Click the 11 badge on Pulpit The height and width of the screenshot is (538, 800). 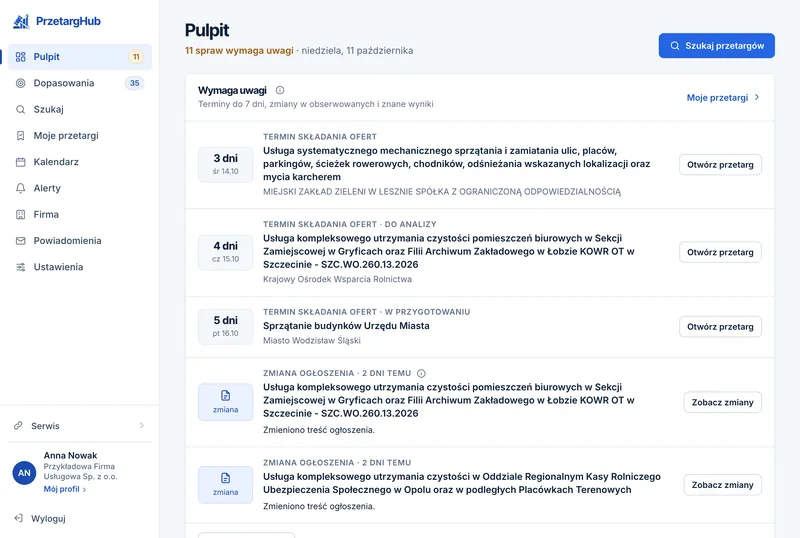click(136, 57)
